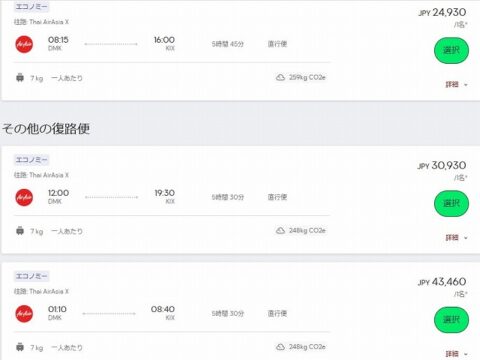Expand 詳細 for the 08:15 flight
Screen dimensions: 480x360
click(x=456, y=85)
